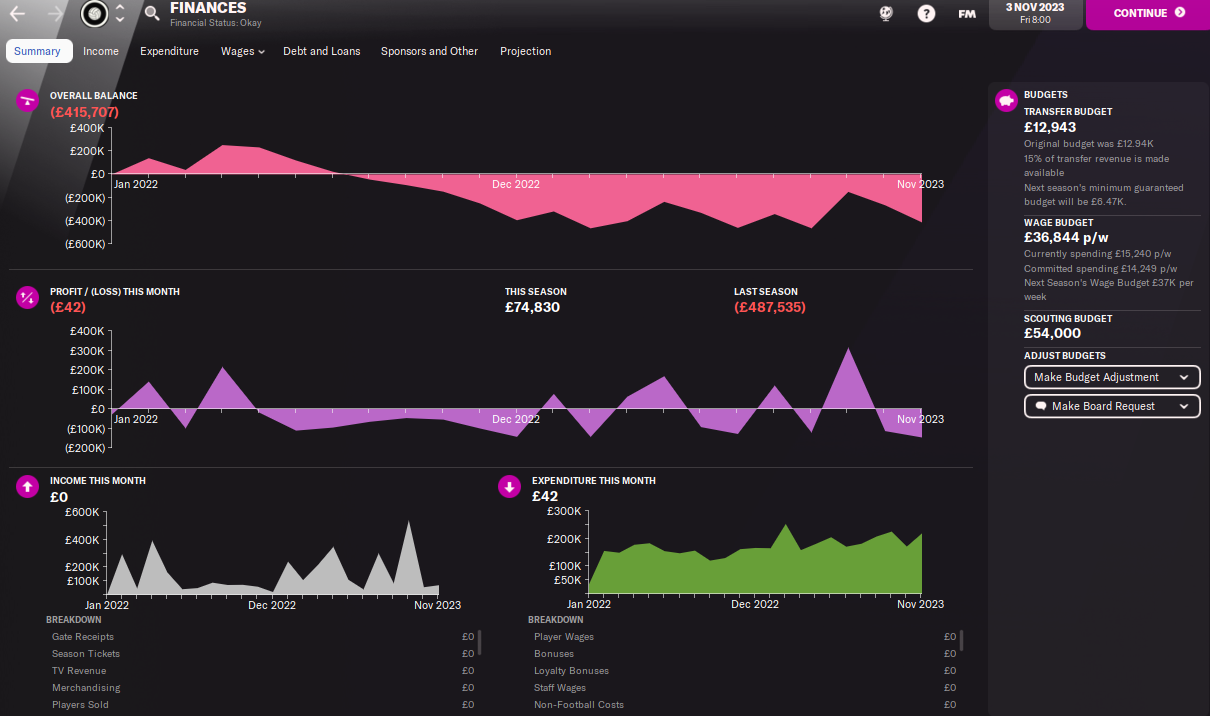Switch to the Projection tab
Screen dimensions: 1210x716
(x=525, y=51)
